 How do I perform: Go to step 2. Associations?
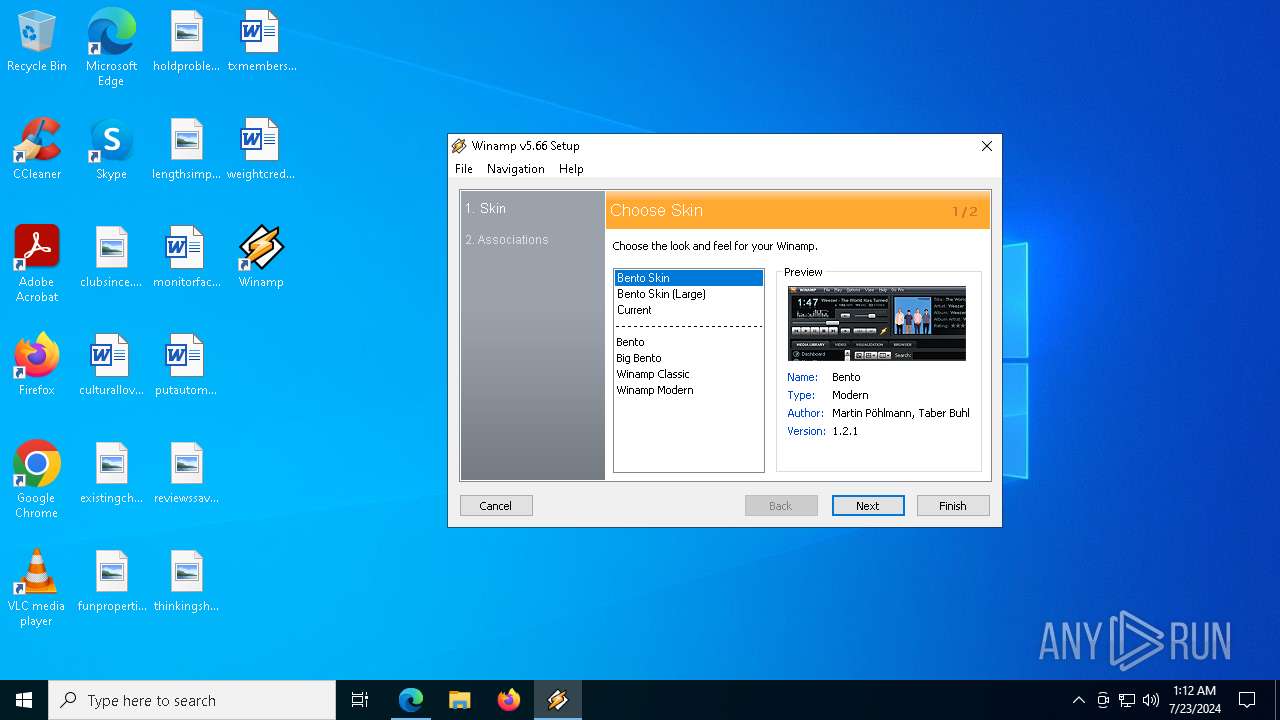coord(507,240)
